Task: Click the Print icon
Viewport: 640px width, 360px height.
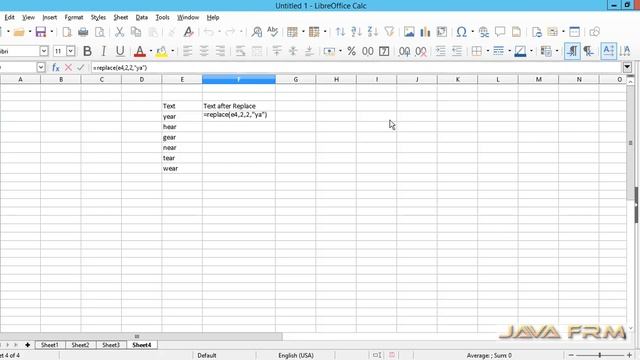Action: [x=83, y=32]
